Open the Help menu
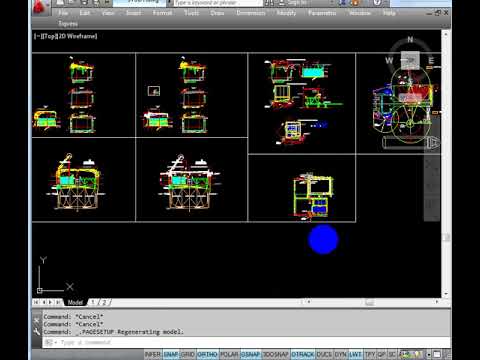Image resolution: width=480 pixels, height=360 pixels. tap(389, 13)
